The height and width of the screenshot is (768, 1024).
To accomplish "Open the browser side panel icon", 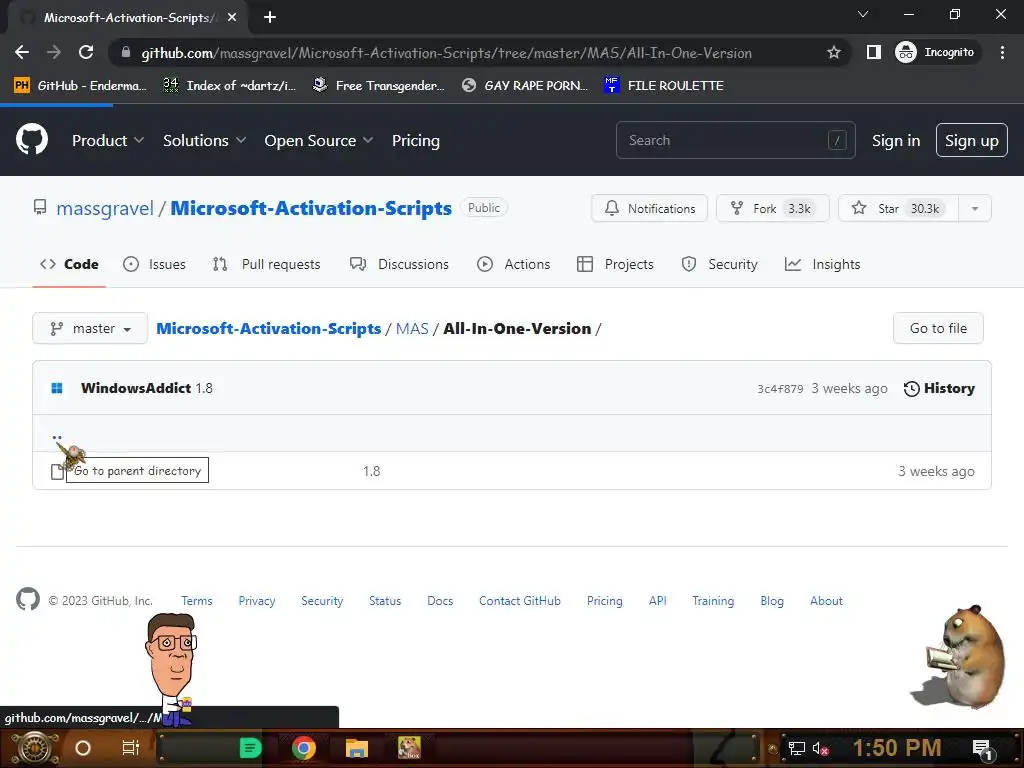I will click(x=873, y=52).
